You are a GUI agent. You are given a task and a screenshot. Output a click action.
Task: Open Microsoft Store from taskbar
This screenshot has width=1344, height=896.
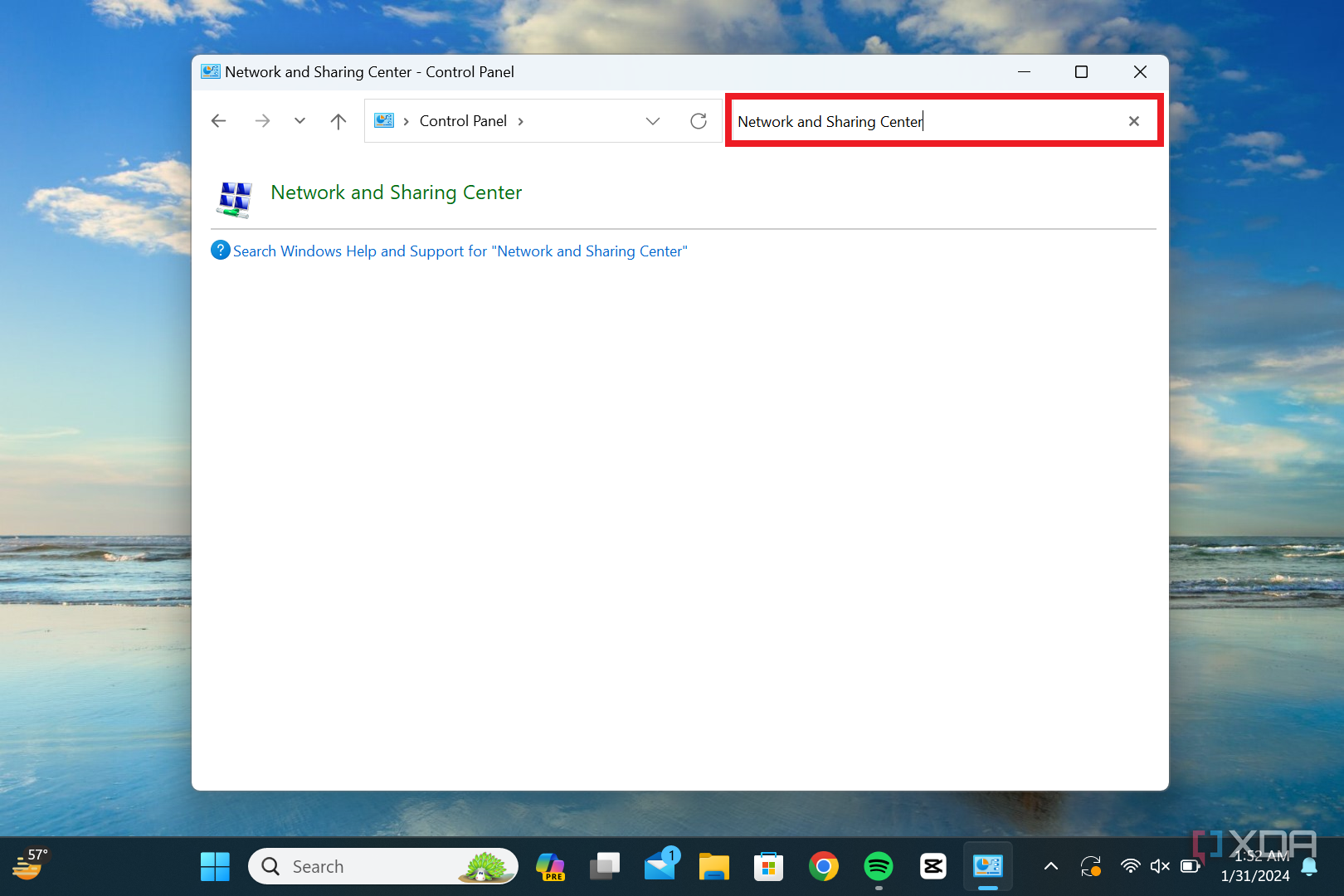pos(768,867)
